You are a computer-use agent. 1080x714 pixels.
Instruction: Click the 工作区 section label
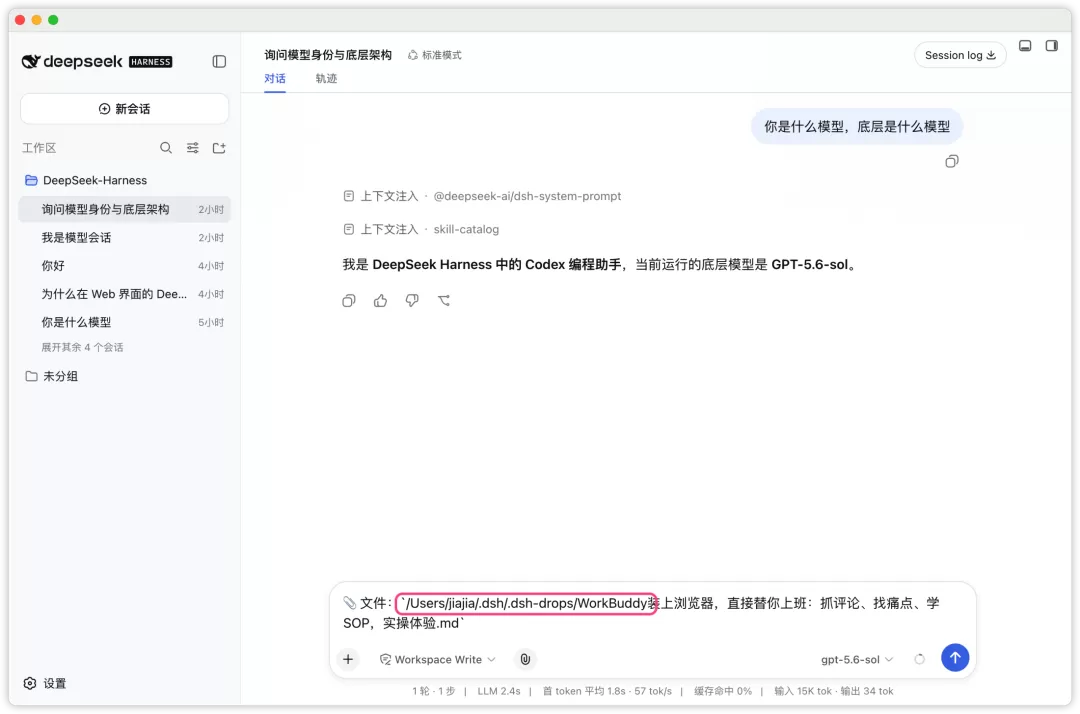[x=39, y=148]
